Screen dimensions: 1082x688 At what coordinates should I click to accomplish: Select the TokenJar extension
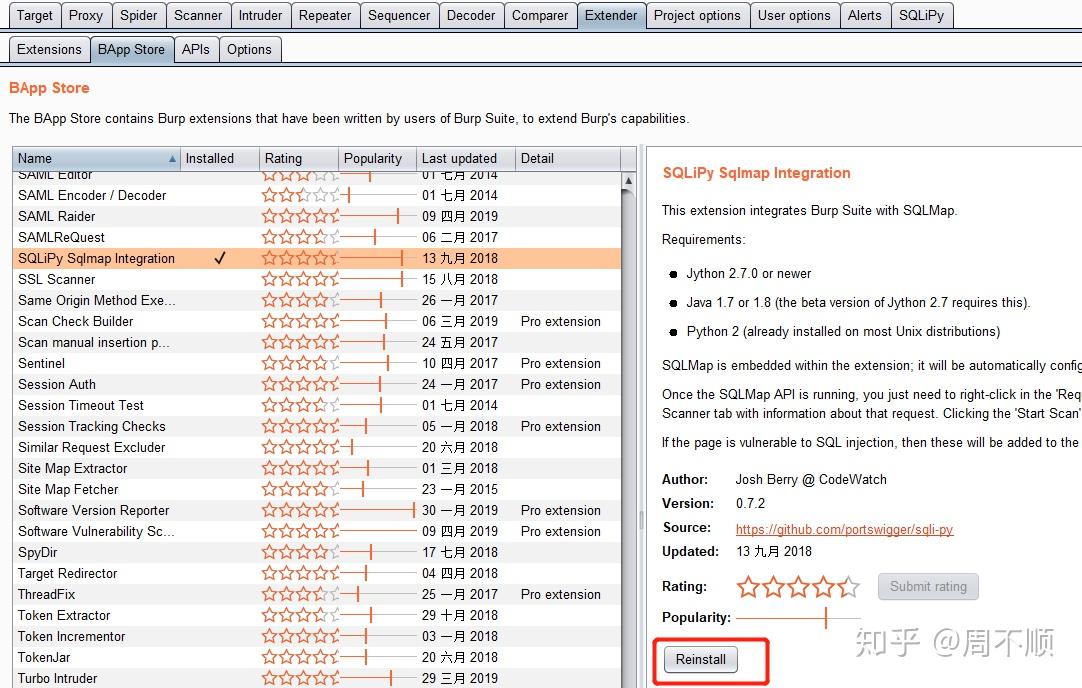[x=317, y=658]
